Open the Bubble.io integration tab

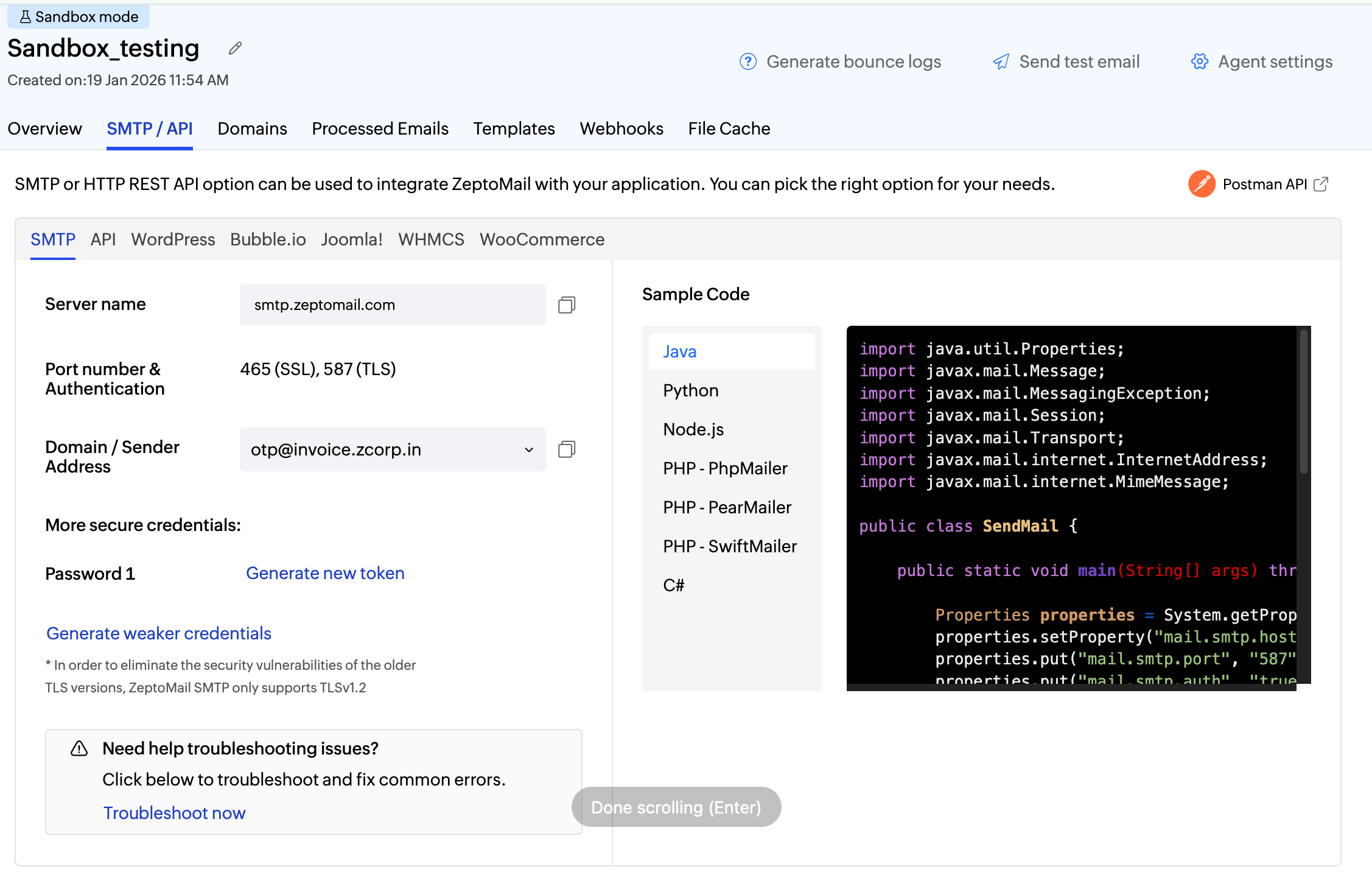268,239
